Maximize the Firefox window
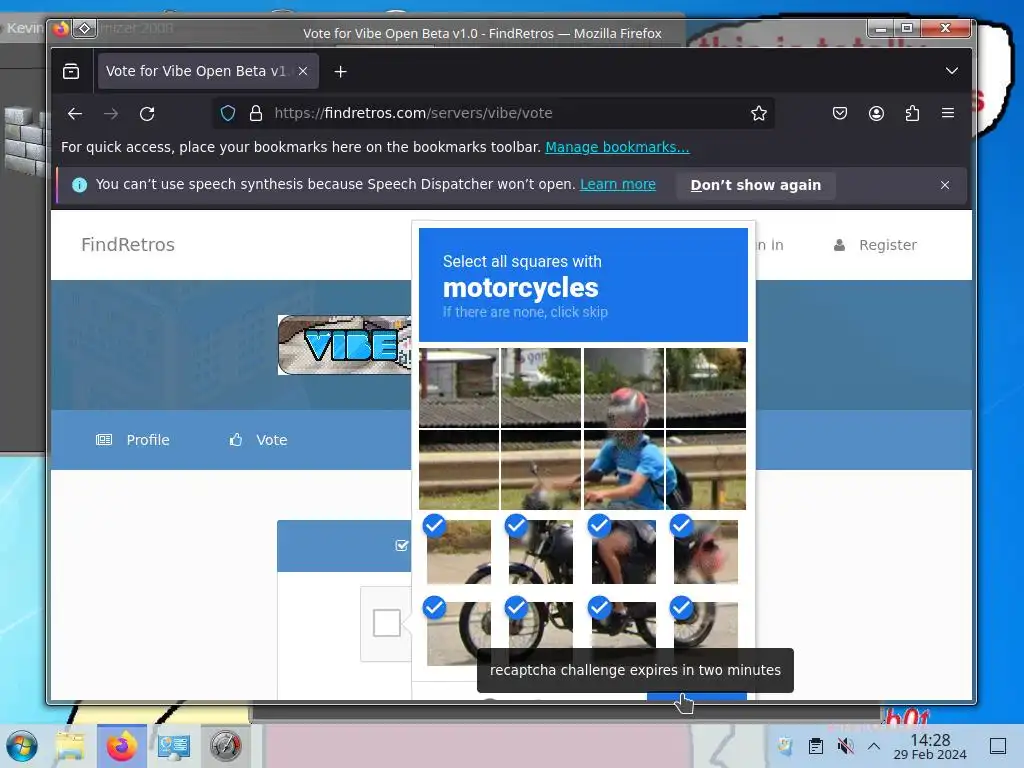The width and height of the screenshot is (1024, 768). click(907, 27)
